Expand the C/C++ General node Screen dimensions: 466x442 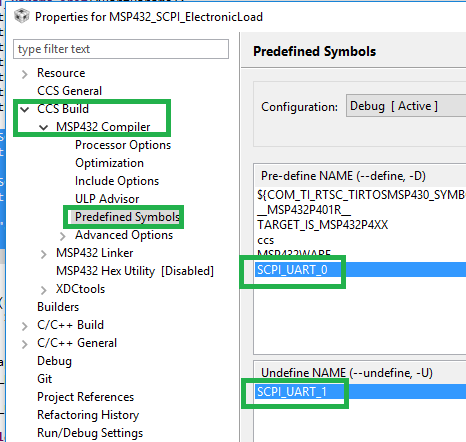point(24,344)
